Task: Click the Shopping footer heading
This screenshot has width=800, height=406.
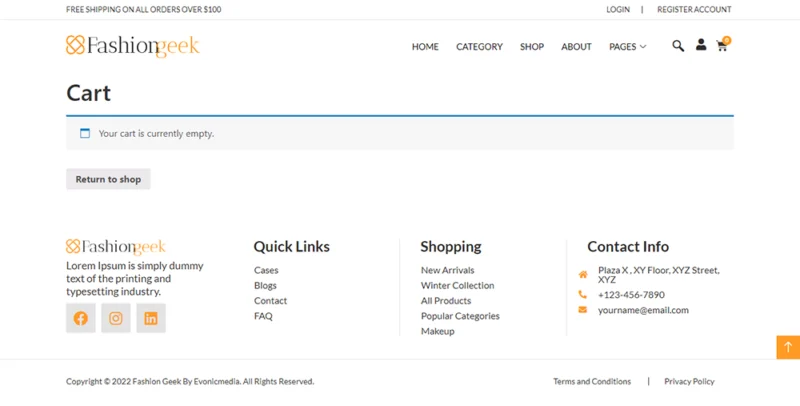Action: (x=451, y=247)
